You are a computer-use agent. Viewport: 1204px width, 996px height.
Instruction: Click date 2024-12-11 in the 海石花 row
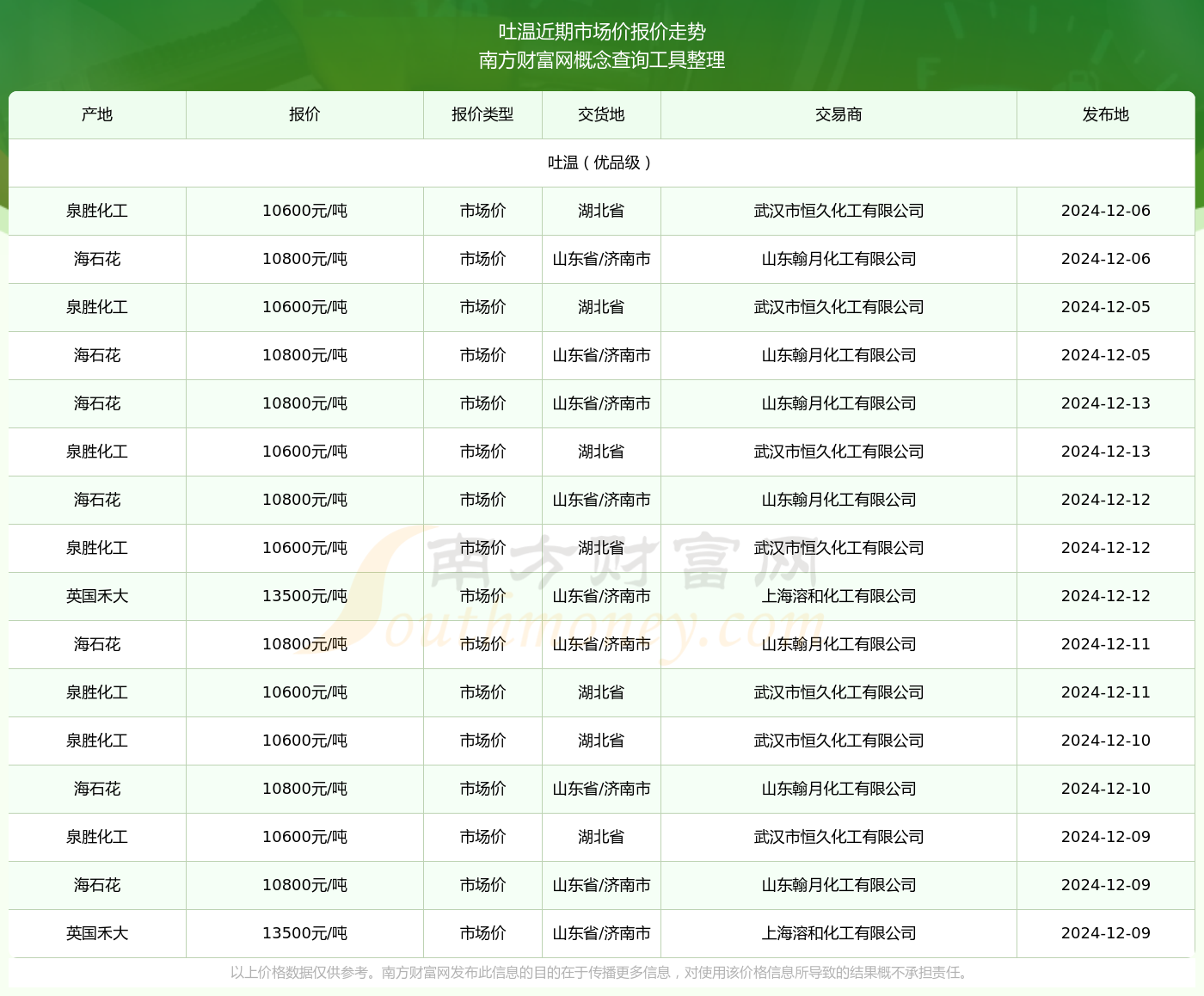click(1106, 644)
